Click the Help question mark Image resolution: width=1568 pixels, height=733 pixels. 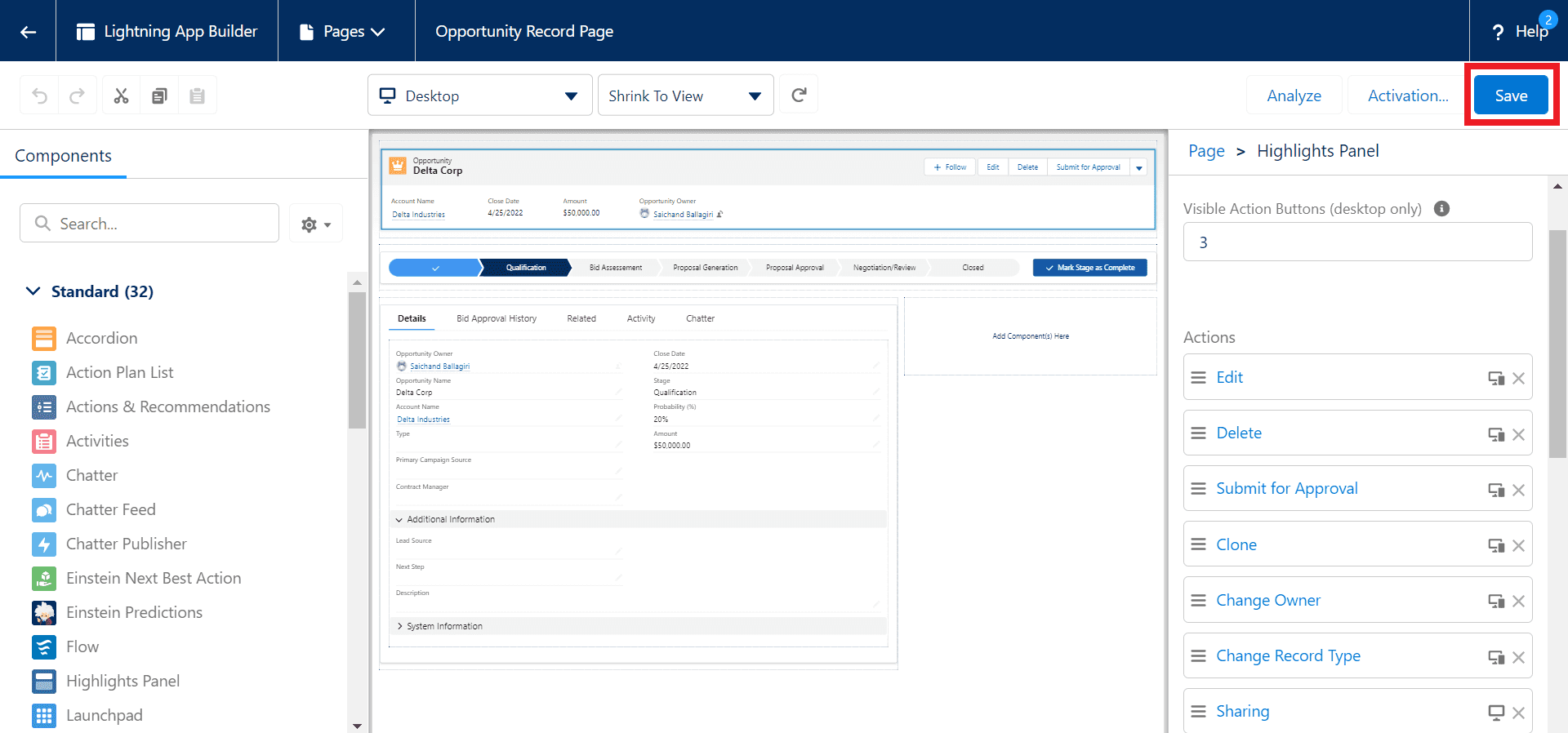1498,32
